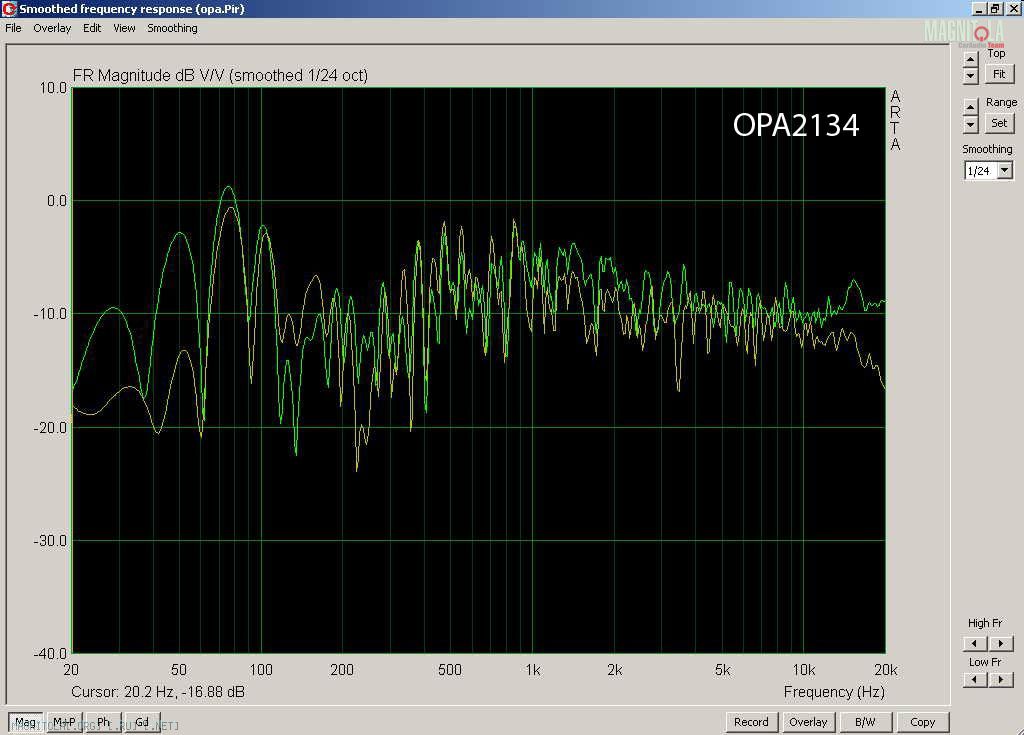Open the Edit menu
Viewport: 1024px width, 735px height.
point(92,28)
